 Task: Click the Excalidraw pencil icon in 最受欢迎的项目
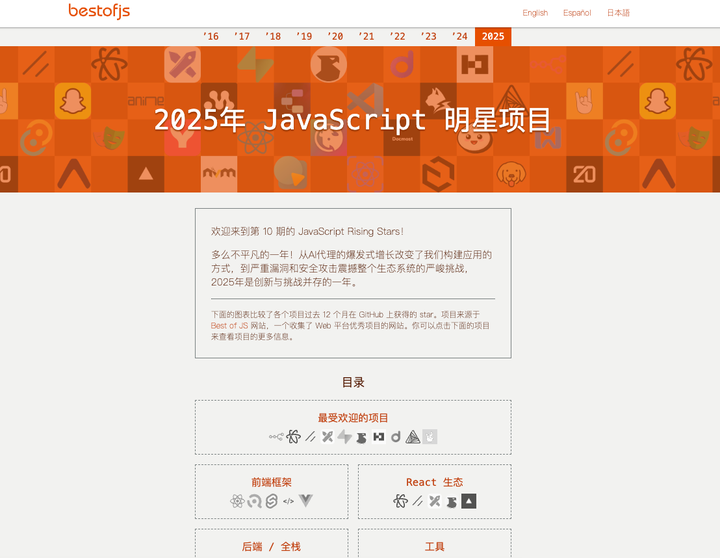(x=327, y=437)
